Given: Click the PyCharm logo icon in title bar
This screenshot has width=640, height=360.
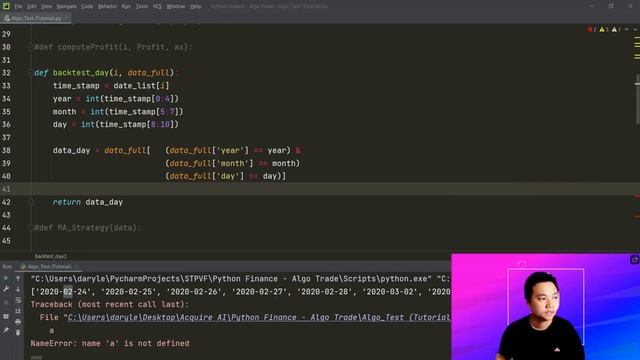Looking at the screenshot, I should coord(6,6).
